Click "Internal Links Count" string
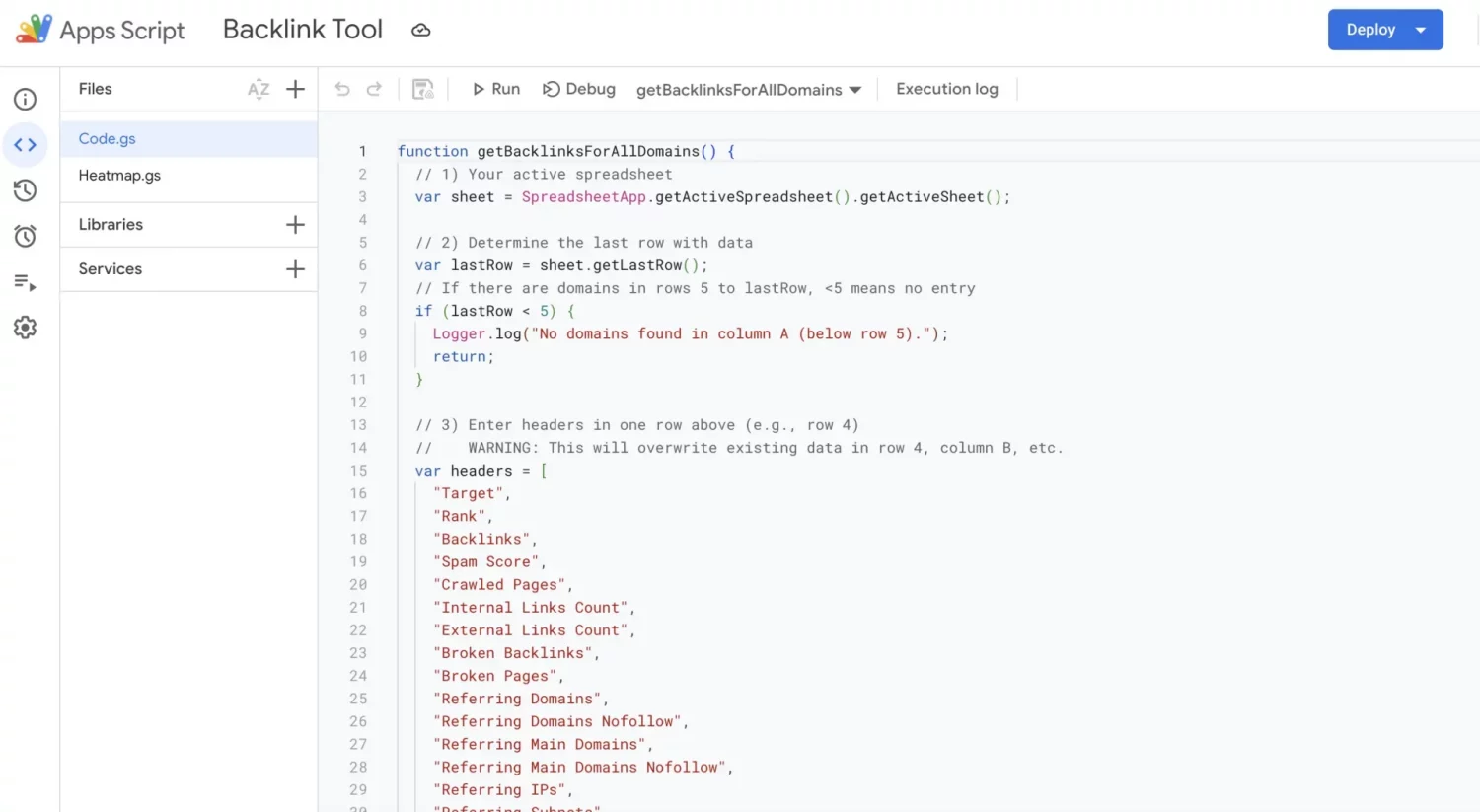1480x812 pixels. (531, 608)
